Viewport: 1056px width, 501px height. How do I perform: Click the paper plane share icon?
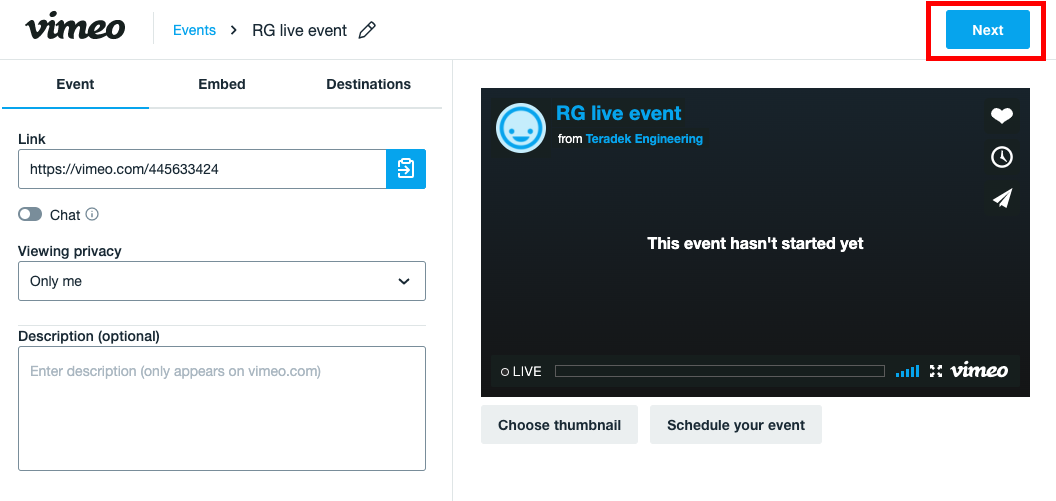pos(1001,198)
